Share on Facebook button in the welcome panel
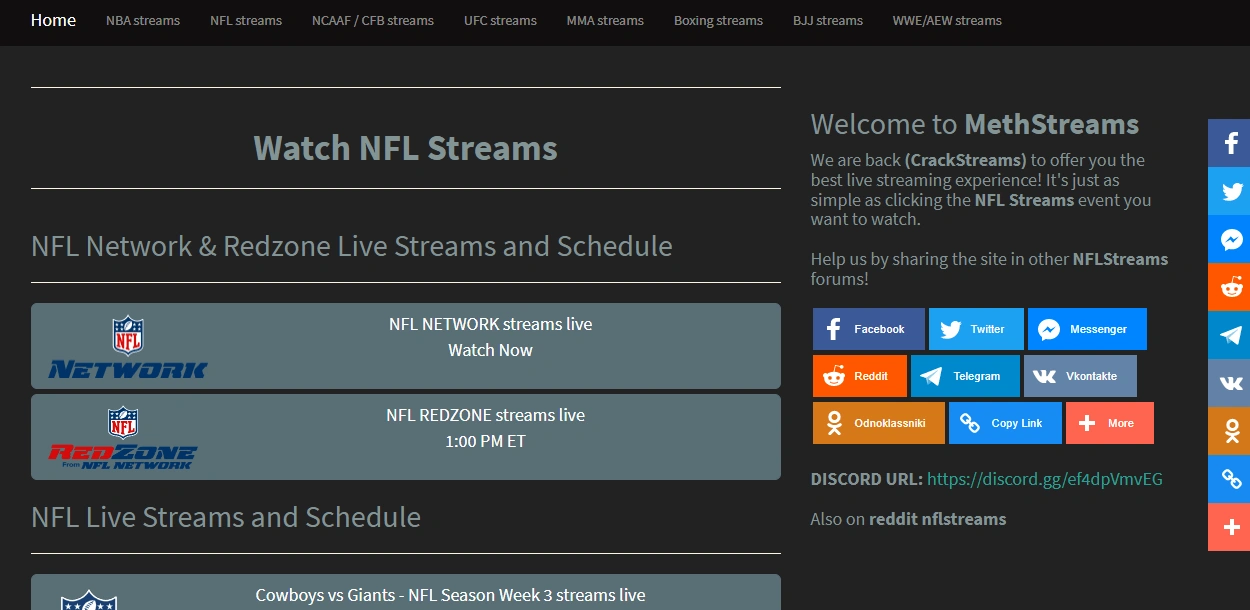The image size is (1250, 610). coord(868,329)
